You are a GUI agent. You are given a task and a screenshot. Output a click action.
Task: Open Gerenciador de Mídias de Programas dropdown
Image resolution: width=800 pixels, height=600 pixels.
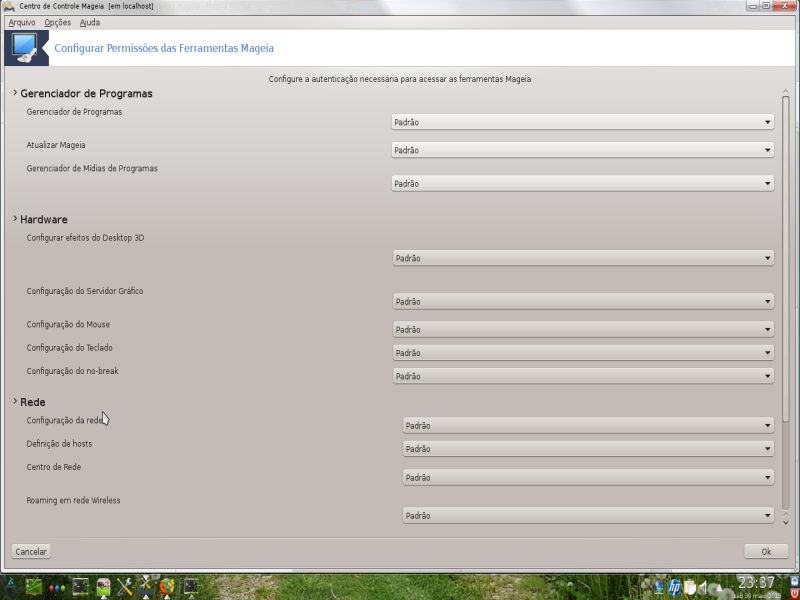click(583, 184)
